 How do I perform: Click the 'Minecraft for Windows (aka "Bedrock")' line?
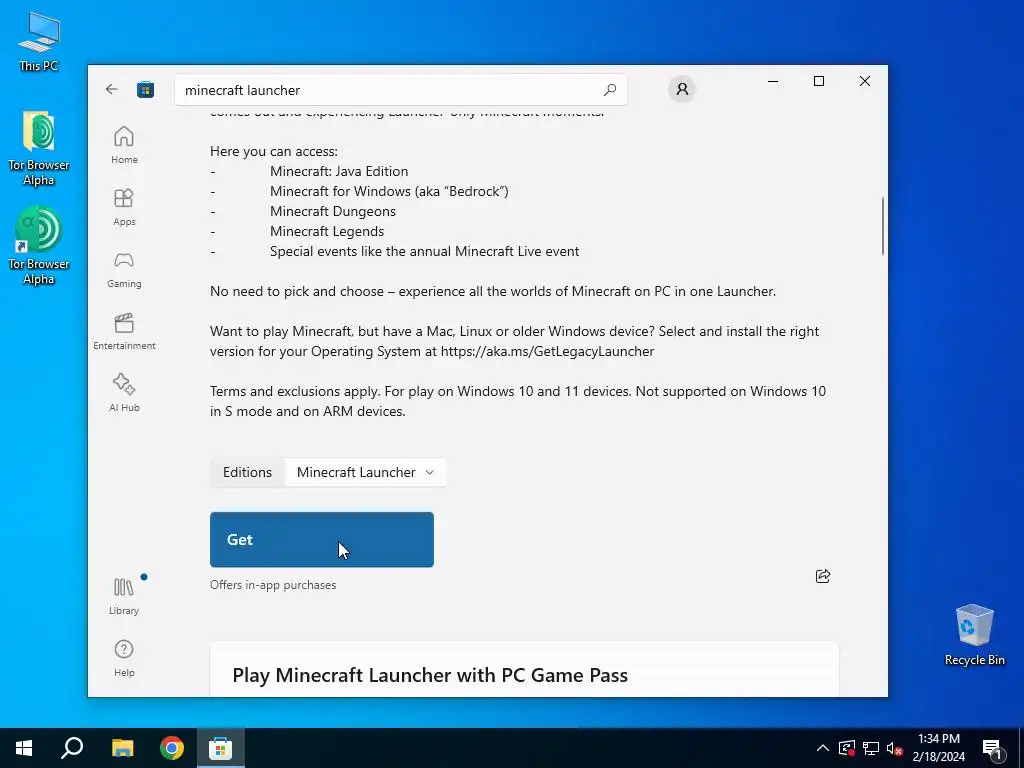click(x=389, y=191)
